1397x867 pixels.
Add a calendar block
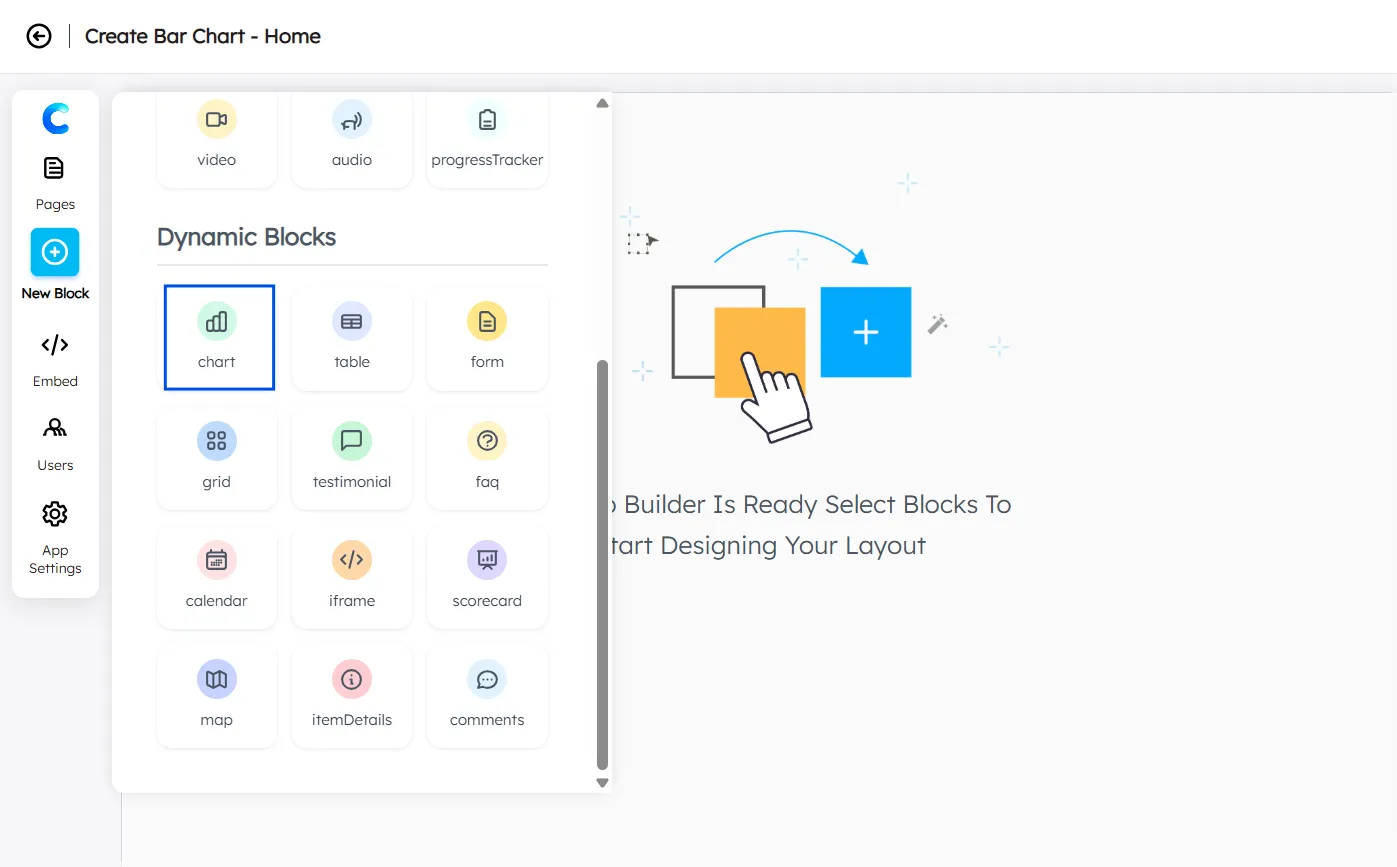217,576
